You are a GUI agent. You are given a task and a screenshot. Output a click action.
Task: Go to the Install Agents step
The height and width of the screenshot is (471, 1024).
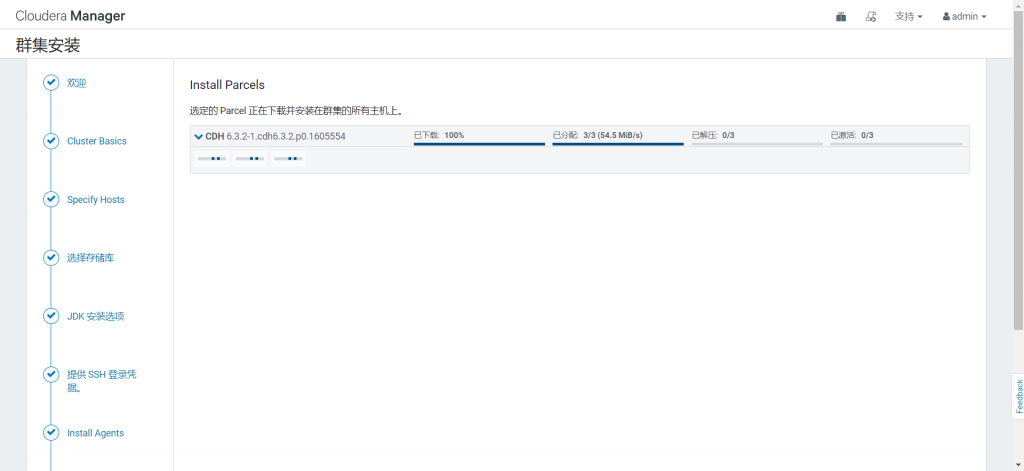95,433
